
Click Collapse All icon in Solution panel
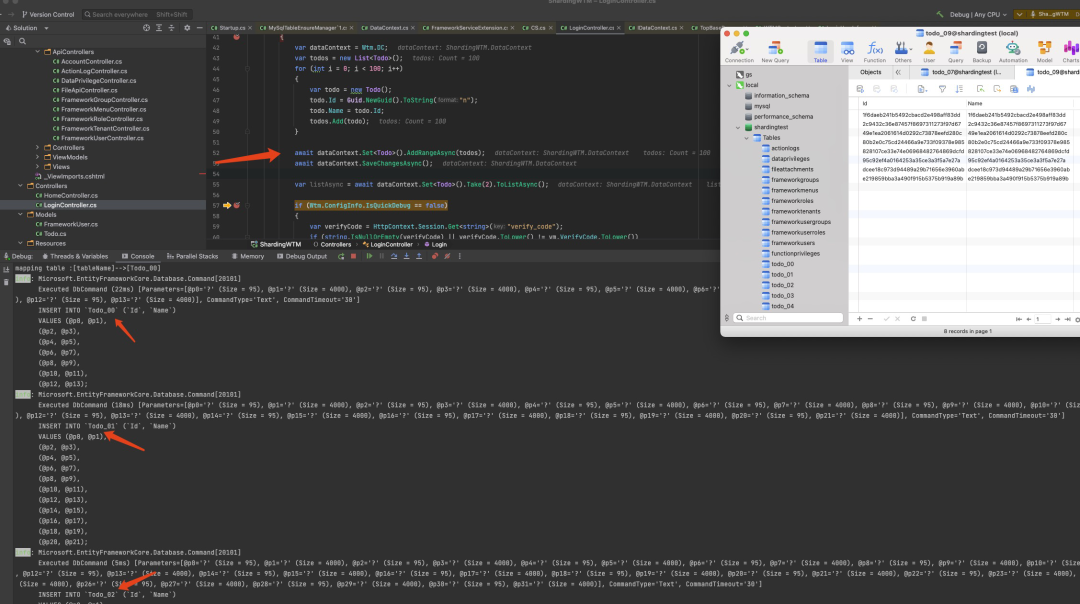pos(172,28)
